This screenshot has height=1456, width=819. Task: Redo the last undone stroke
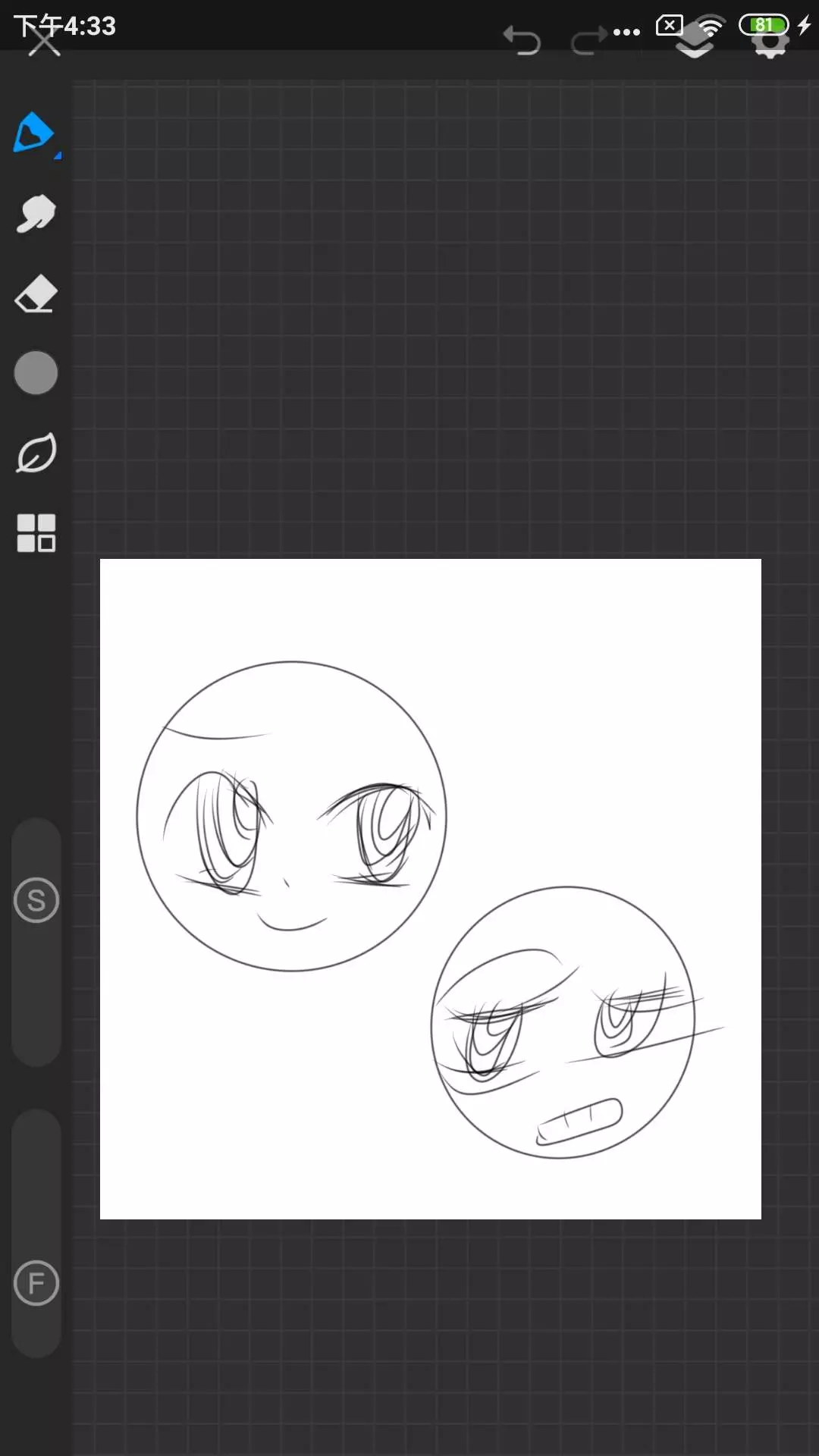tap(588, 41)
